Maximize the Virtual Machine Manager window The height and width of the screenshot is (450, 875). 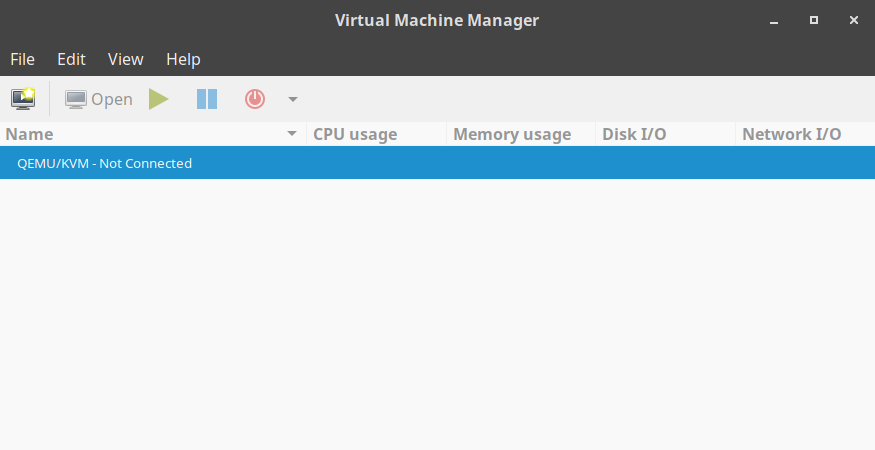coord(814,20)
